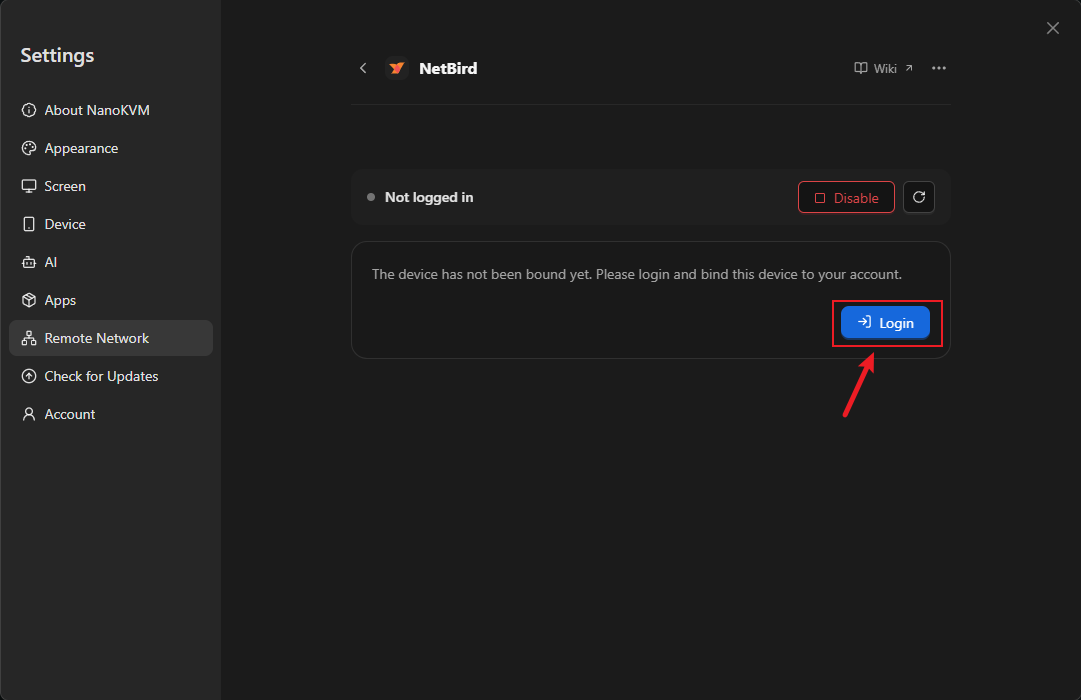Viewport: 1081px width, 700px height.
Task: Click the Settings heading
Action: coord(57,56)
